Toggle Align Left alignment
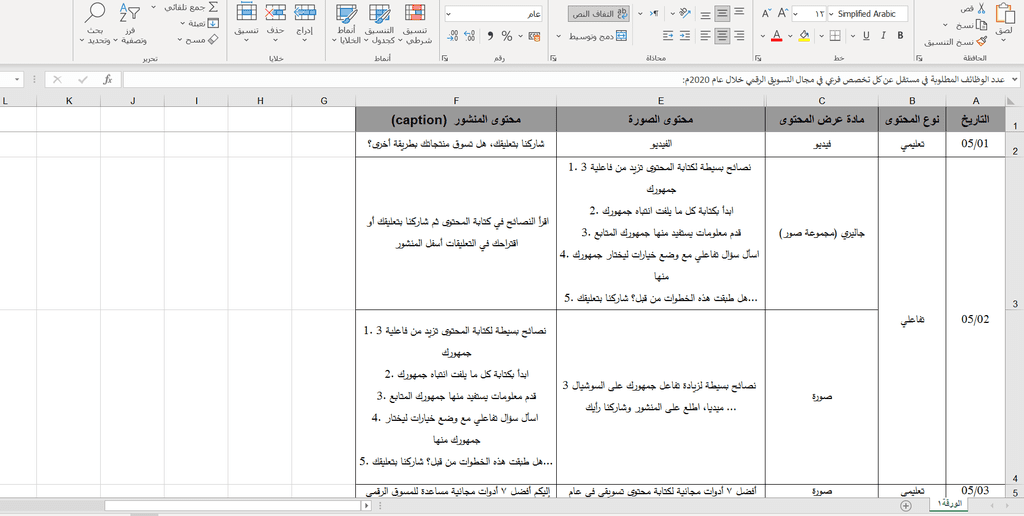1024x516 pixels. pyautogui.click(x=705, y=36)
